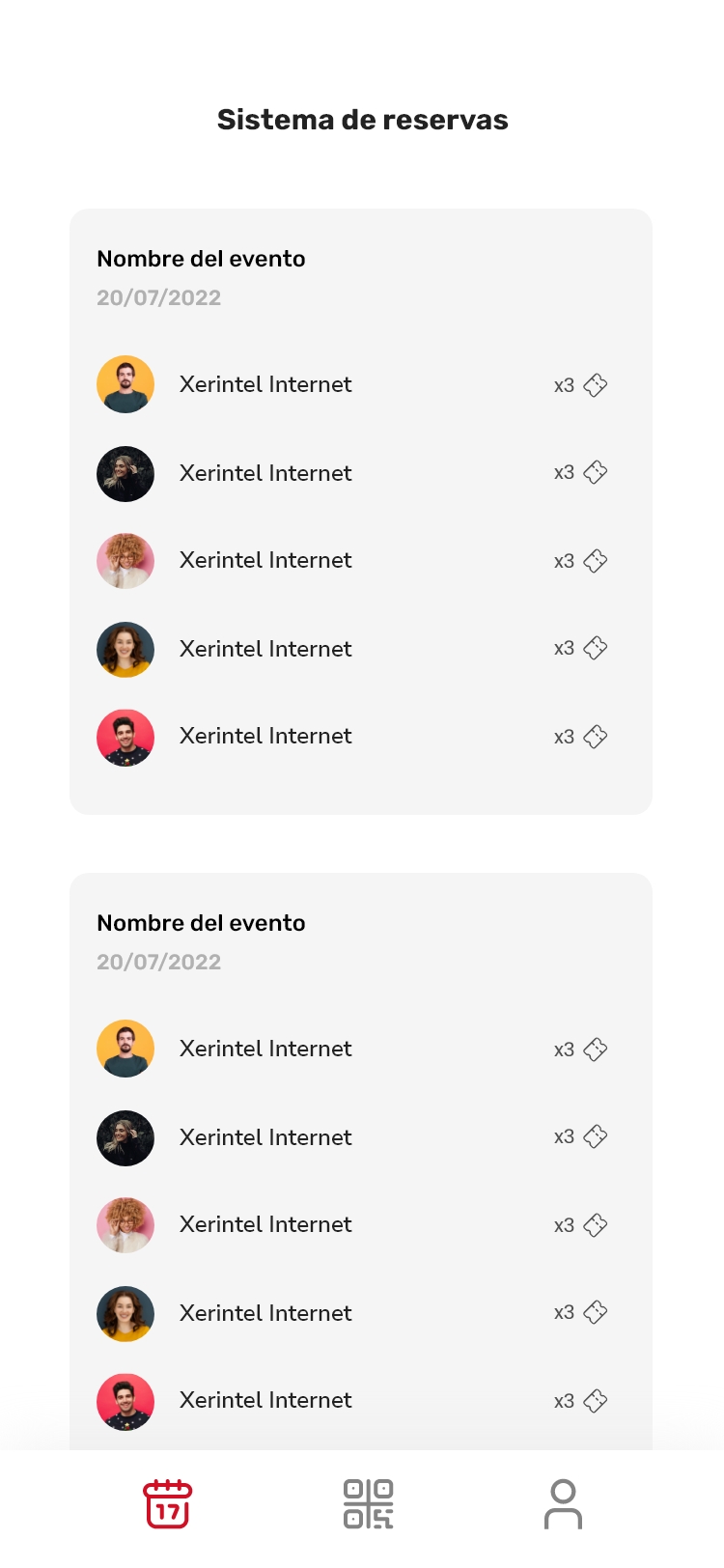
Task: Click ticket icon beside bearded man in first event
Action: 596,385
